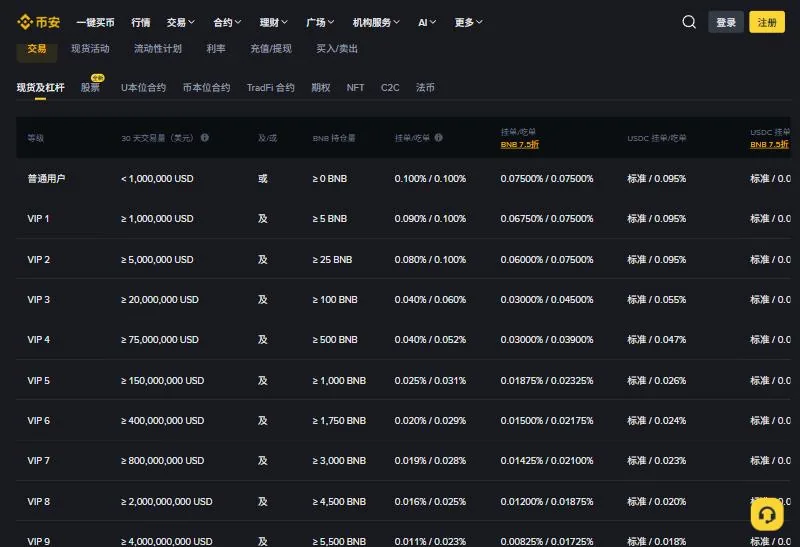
Task: Click the BNB 7.5折 link under 挂单/吃单 header
Action: click(x=519, y=145)
